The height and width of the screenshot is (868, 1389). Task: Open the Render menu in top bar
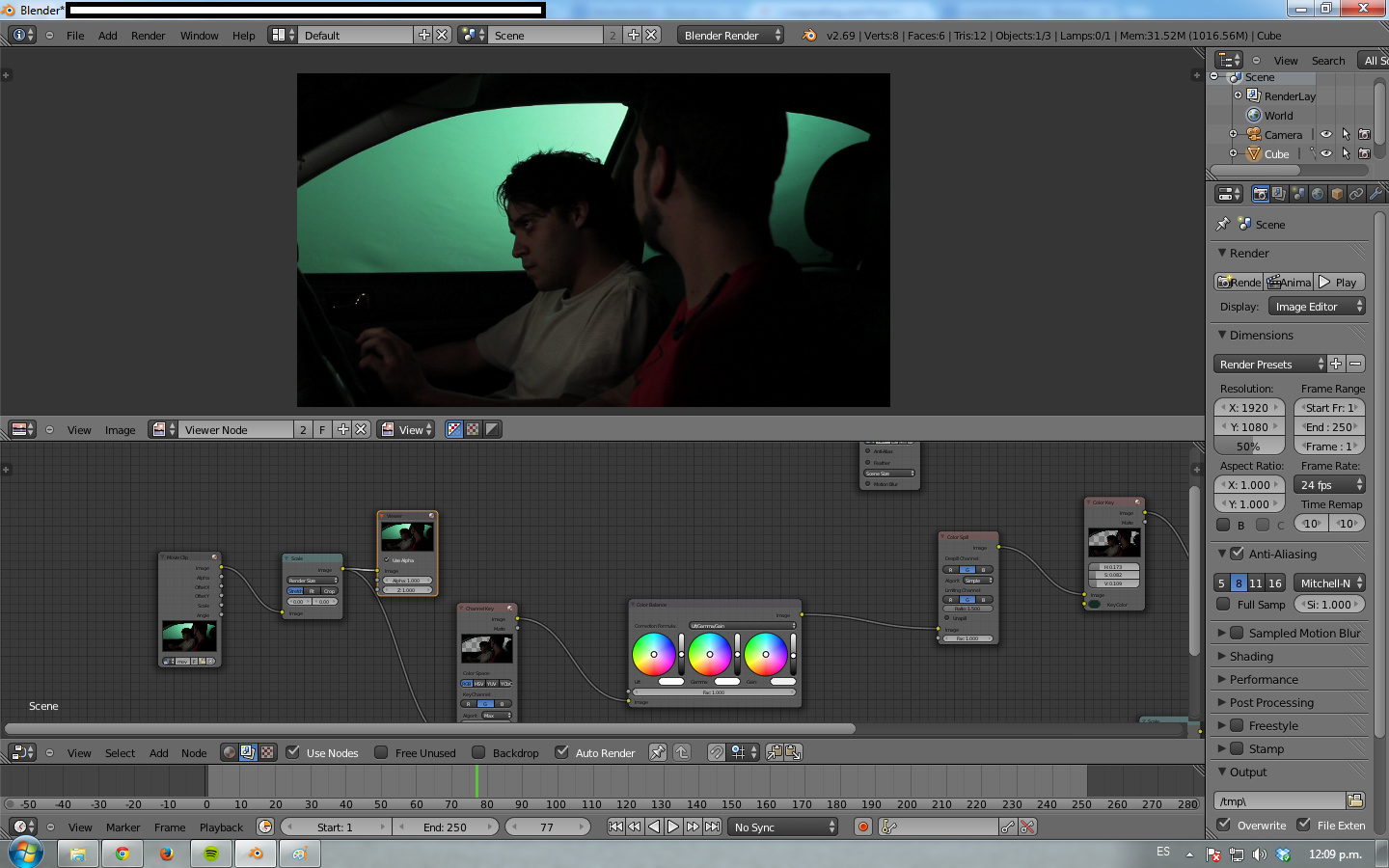[x=149, y=36]
